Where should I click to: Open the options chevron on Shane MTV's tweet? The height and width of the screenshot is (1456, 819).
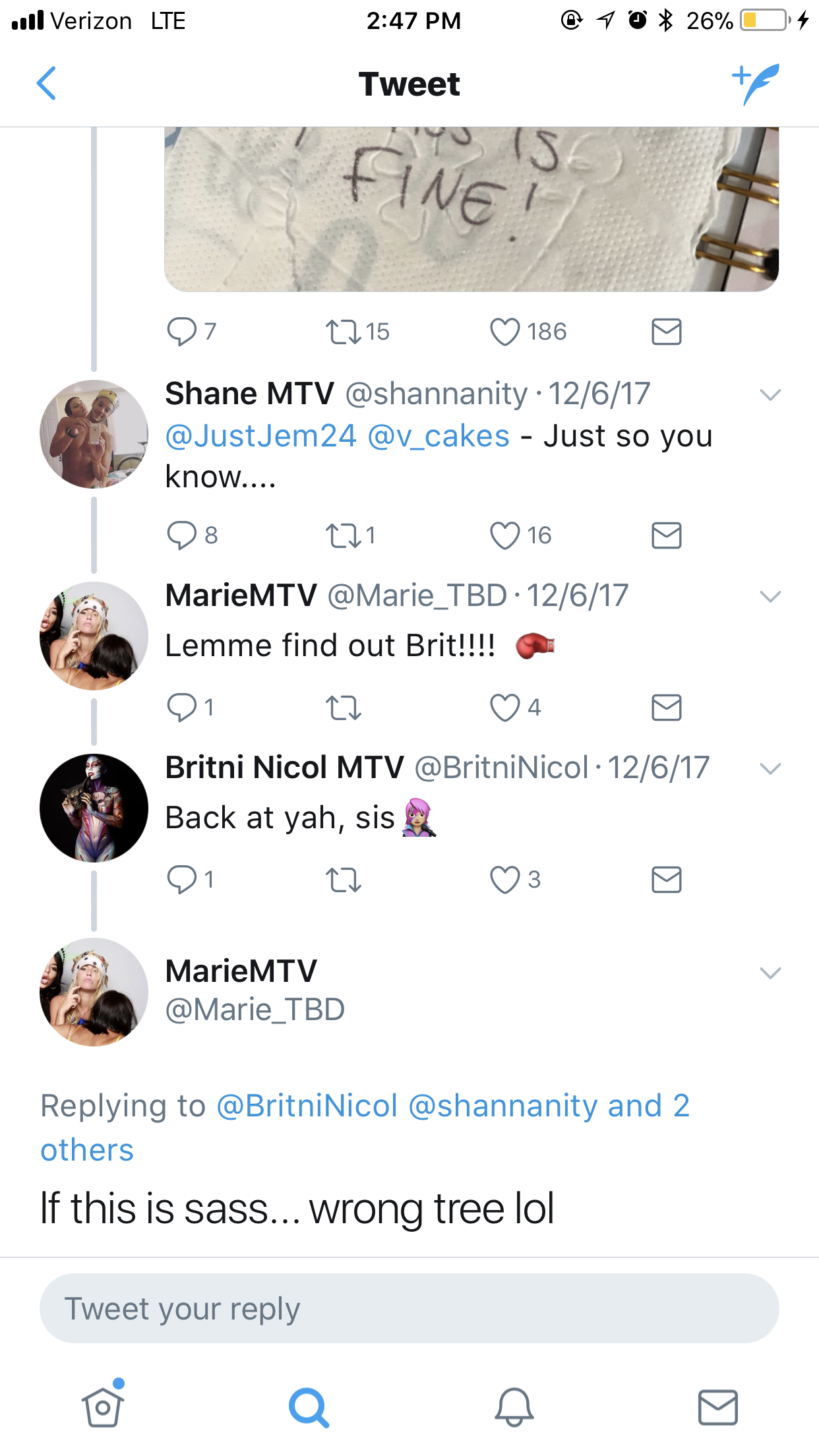(770, 395)
